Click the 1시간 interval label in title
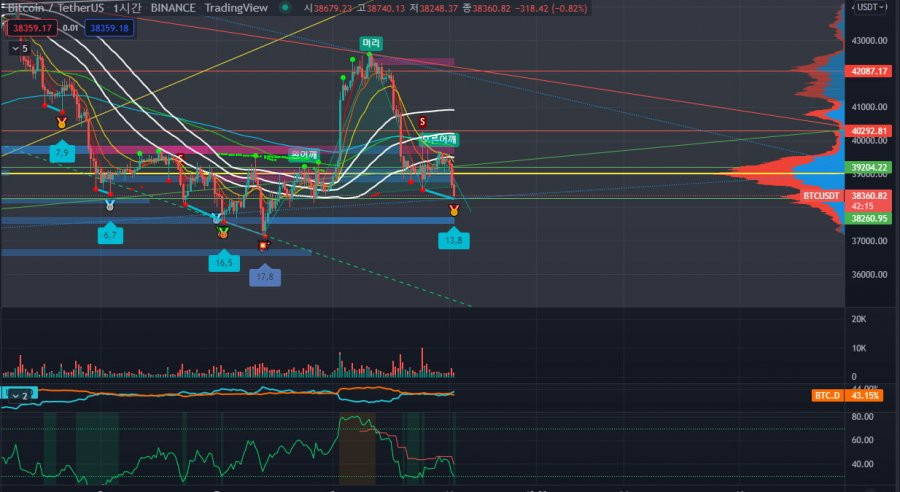Image resolution: width=900 pixels, height=492 pixels. (x=127, y=8)
